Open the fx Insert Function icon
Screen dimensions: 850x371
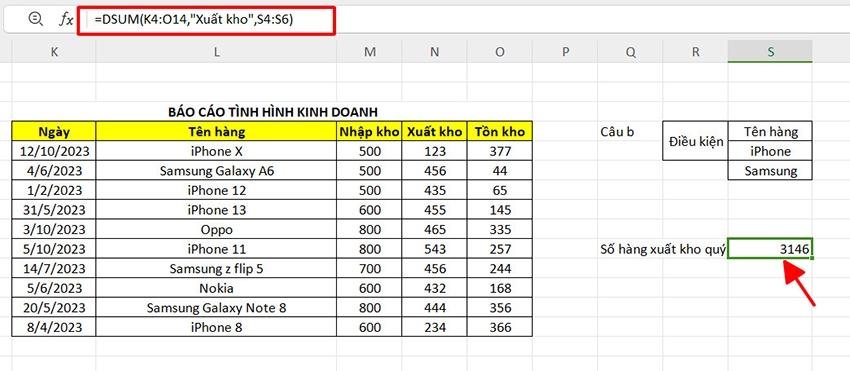pyautogui.click(x=66, y=20)
